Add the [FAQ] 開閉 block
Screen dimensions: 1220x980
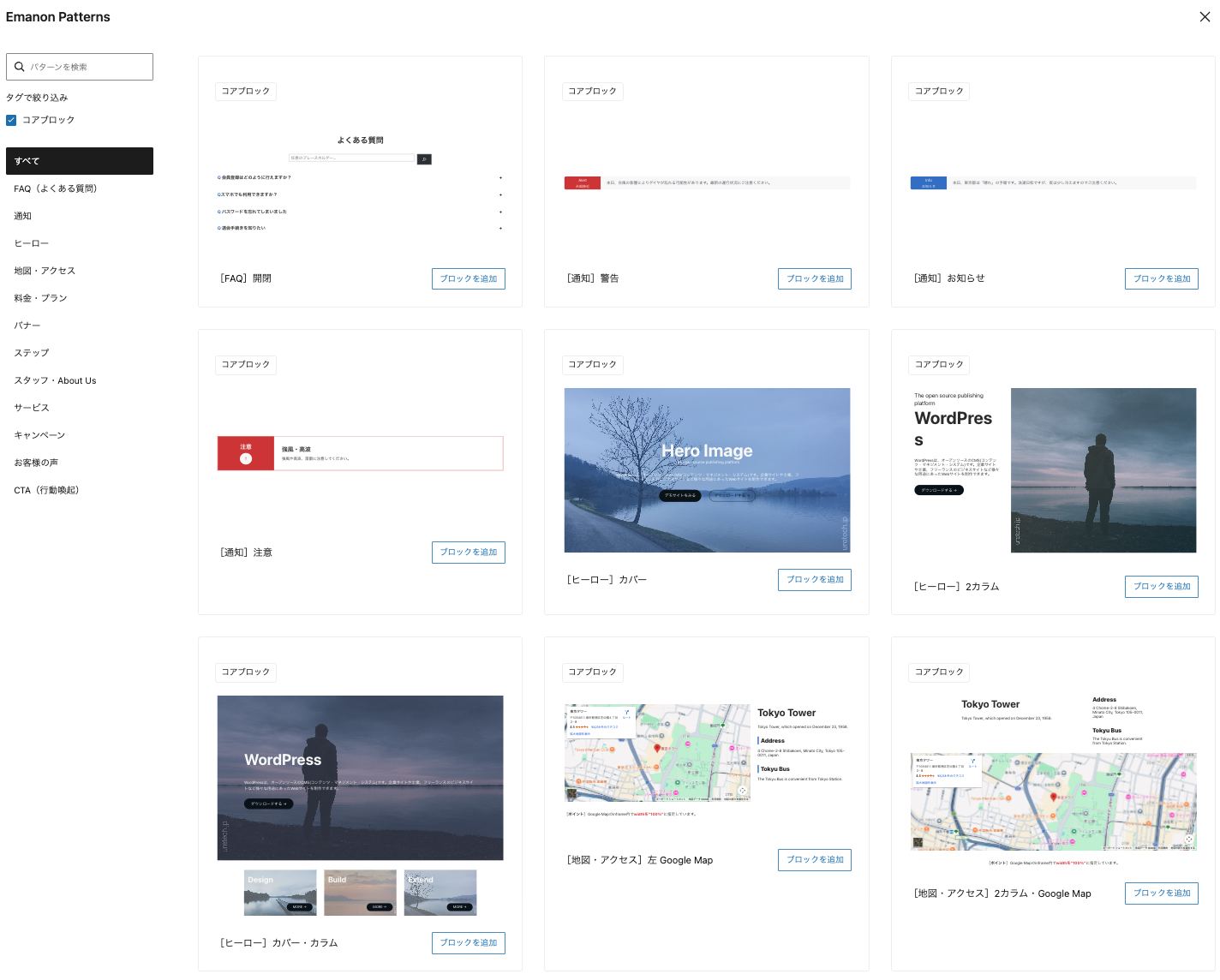(468, 278)
